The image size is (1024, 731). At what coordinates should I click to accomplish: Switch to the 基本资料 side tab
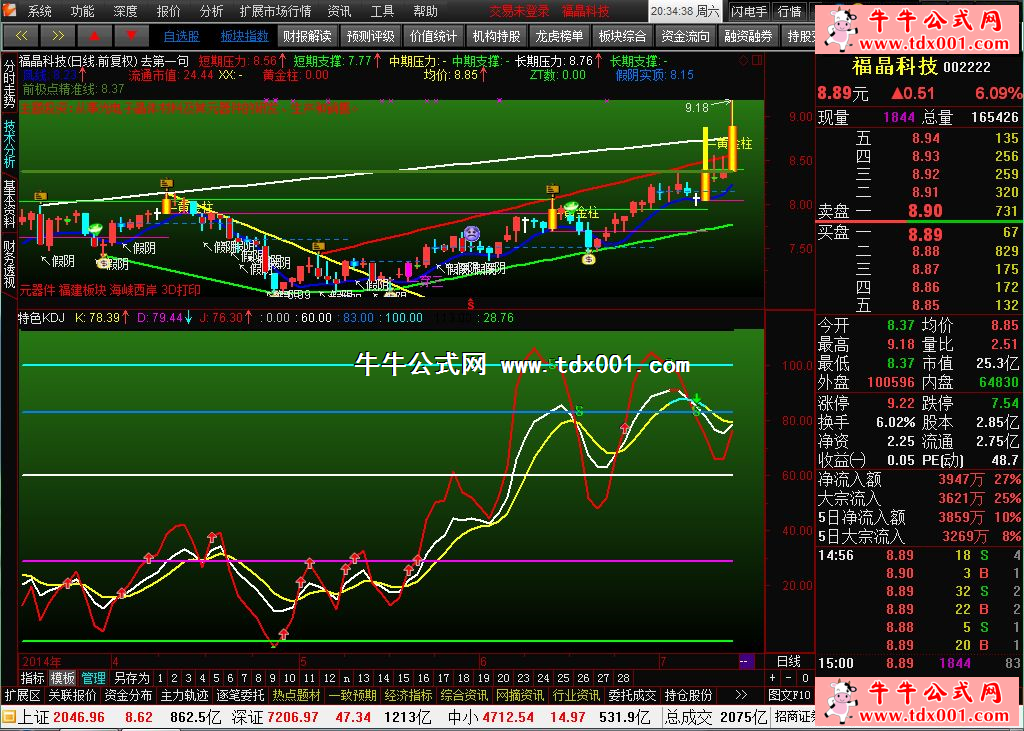coord(9,203)
